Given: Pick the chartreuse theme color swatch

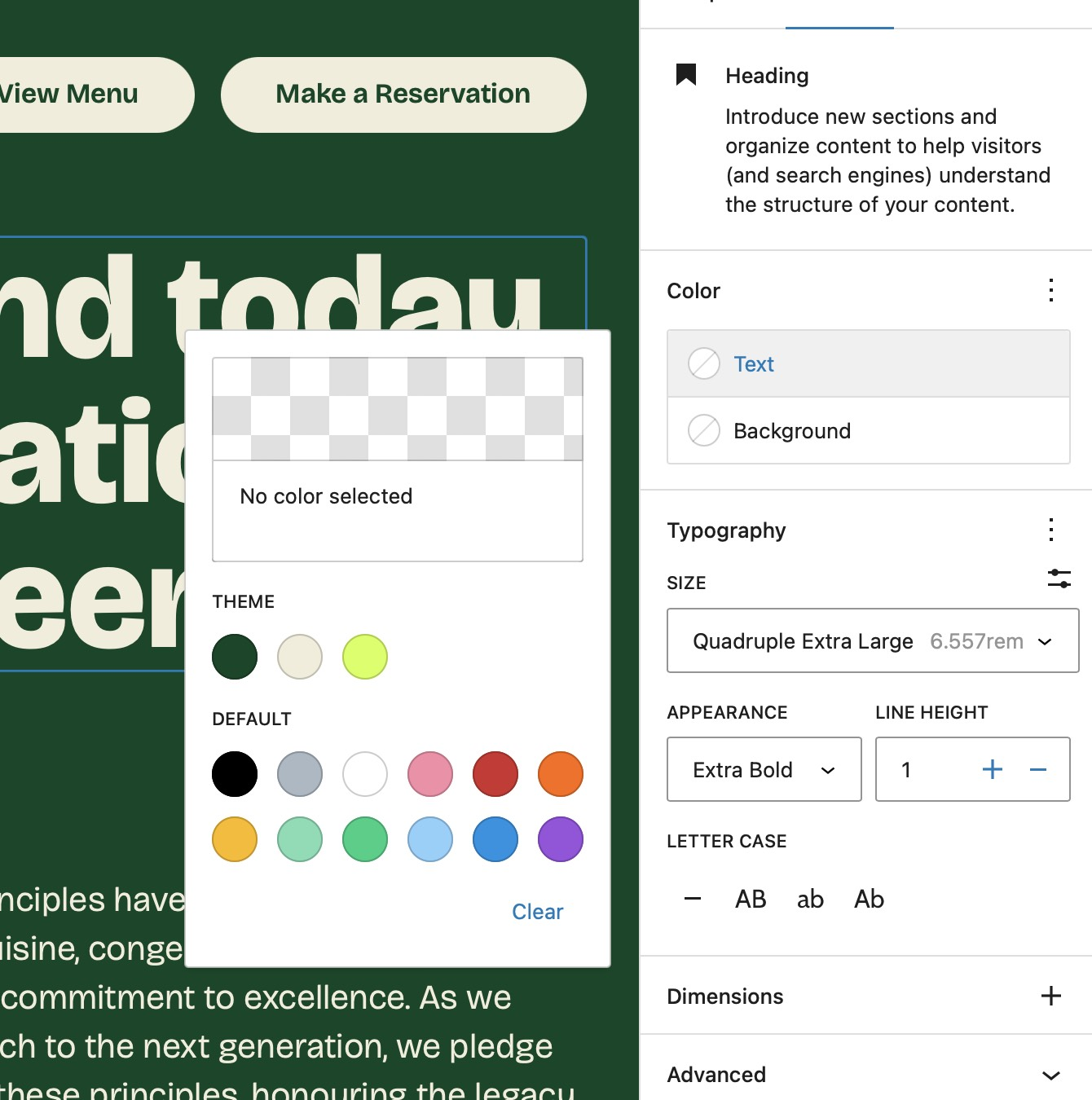Looking at the screenshot, I should pos(364,656).
